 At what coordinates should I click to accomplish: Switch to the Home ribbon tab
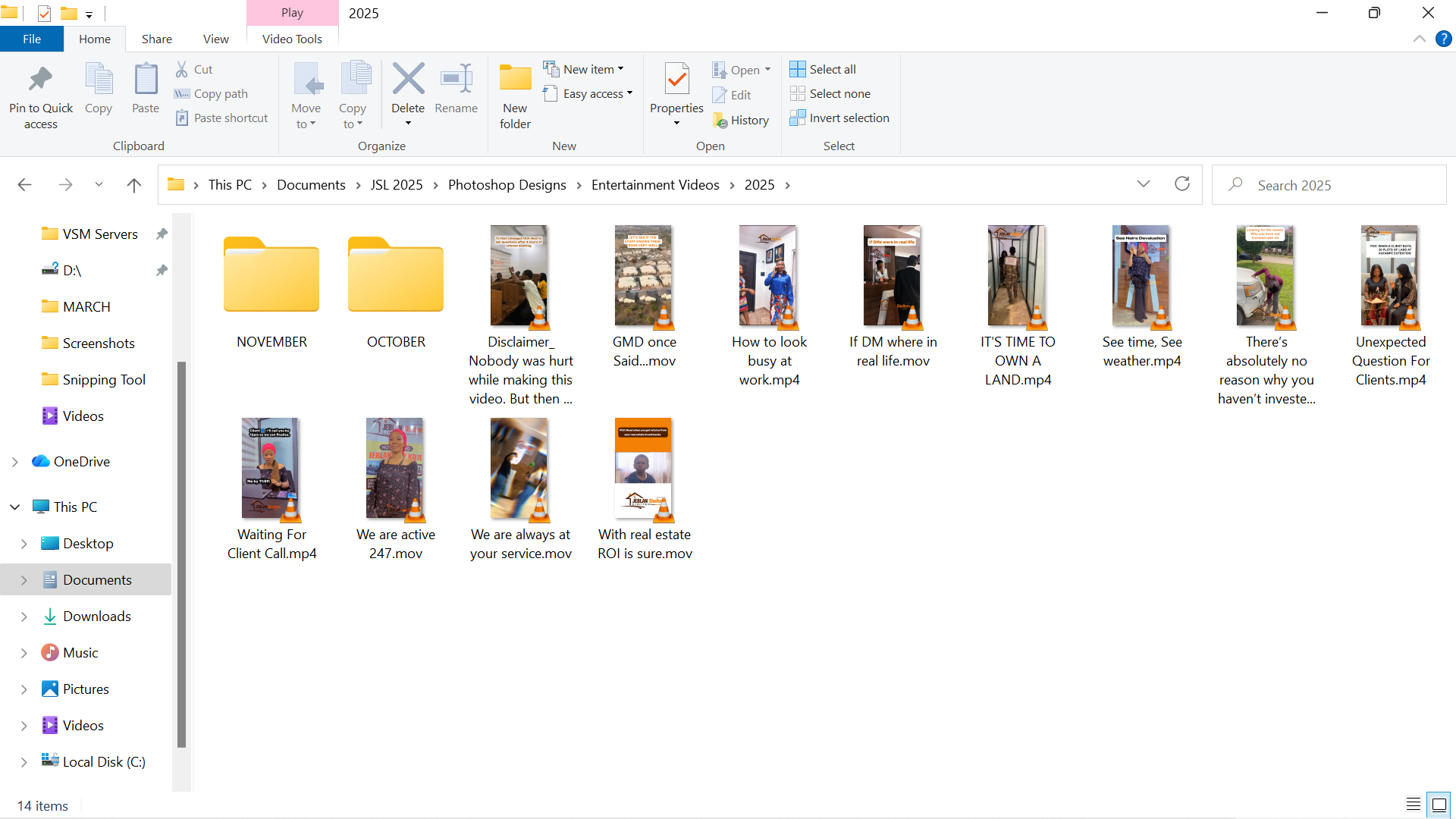tap(95, 39)
